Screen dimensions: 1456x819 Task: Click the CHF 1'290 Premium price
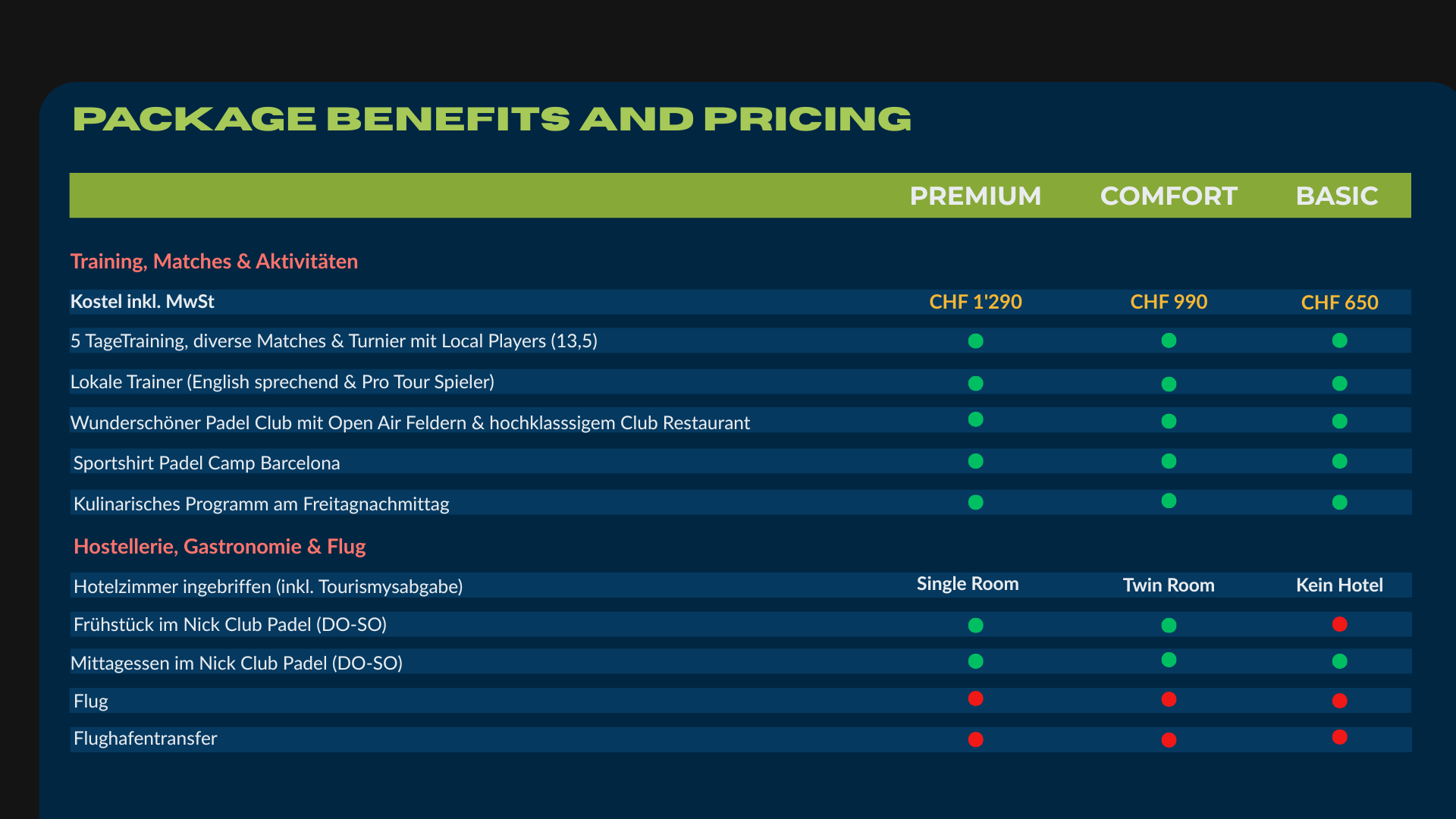click(975, 302)
